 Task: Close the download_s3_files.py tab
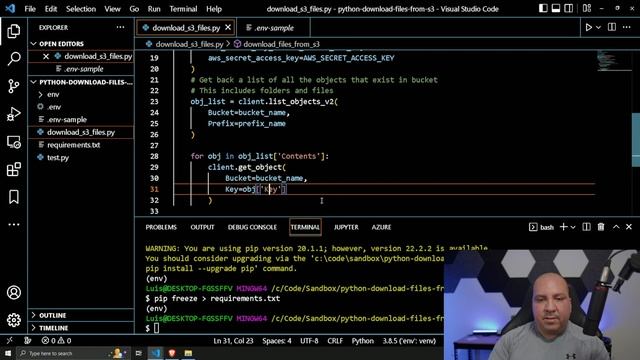point(228,27)
